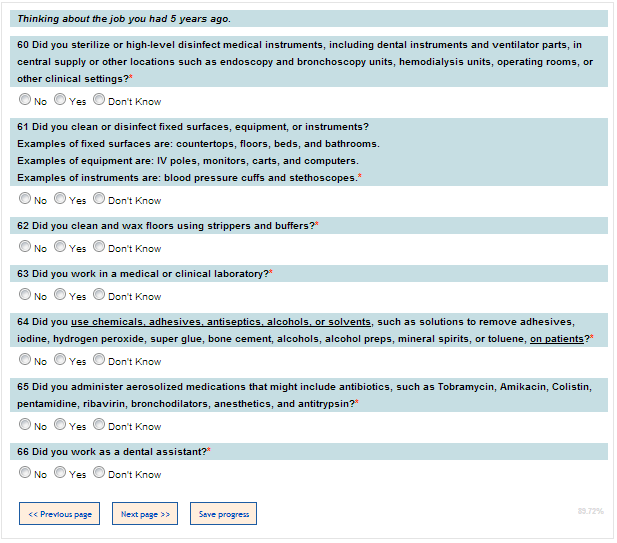Choose Don't Know for question 64
Screen dimensions: 617x543
click(99, 360)
